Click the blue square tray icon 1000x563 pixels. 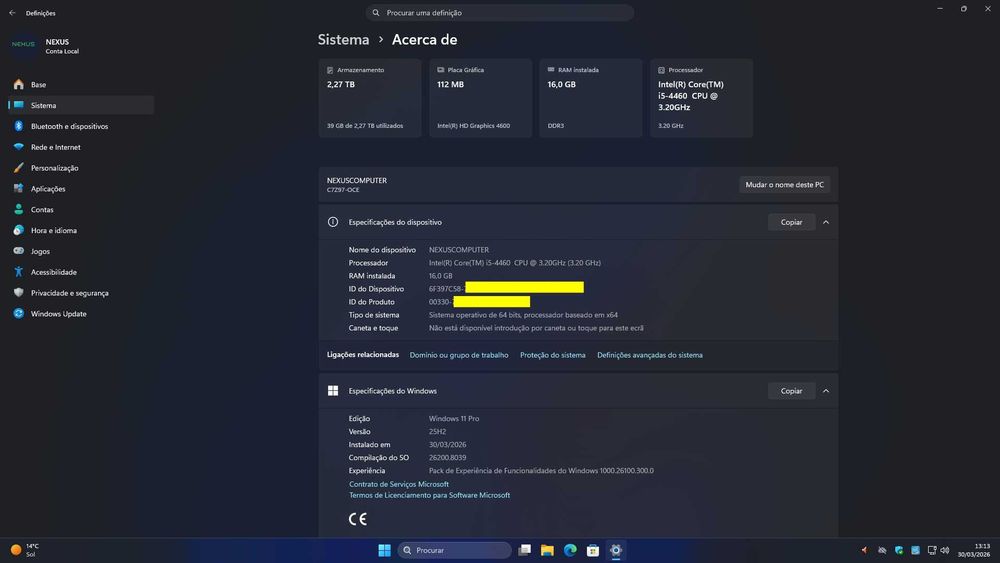click(915, 550)
